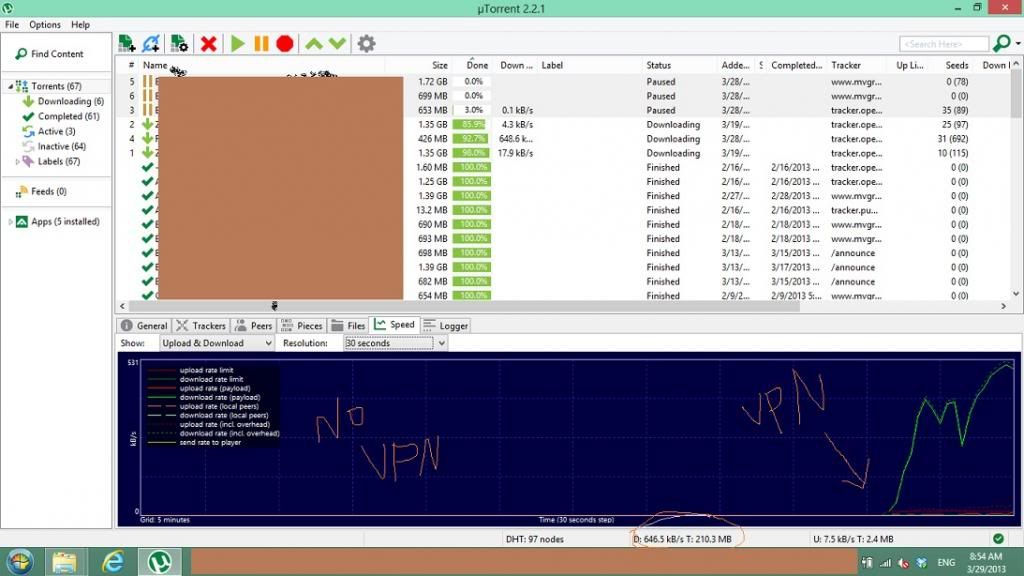The width and height of the screenshot is (1024, 576).
Task: Switch to the Peers tab
Action: [253, 325]
